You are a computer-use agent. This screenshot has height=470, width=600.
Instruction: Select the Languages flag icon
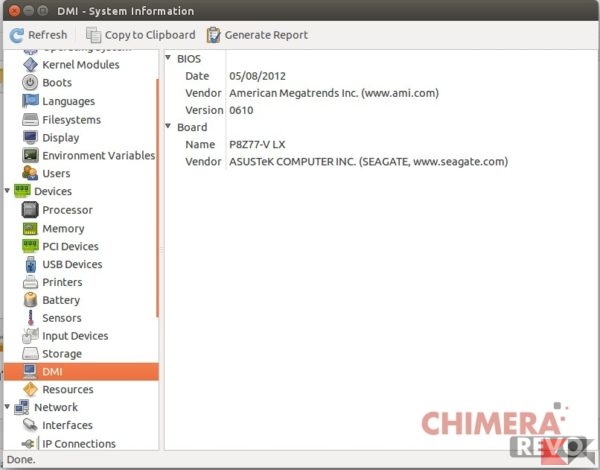[30, 101]
